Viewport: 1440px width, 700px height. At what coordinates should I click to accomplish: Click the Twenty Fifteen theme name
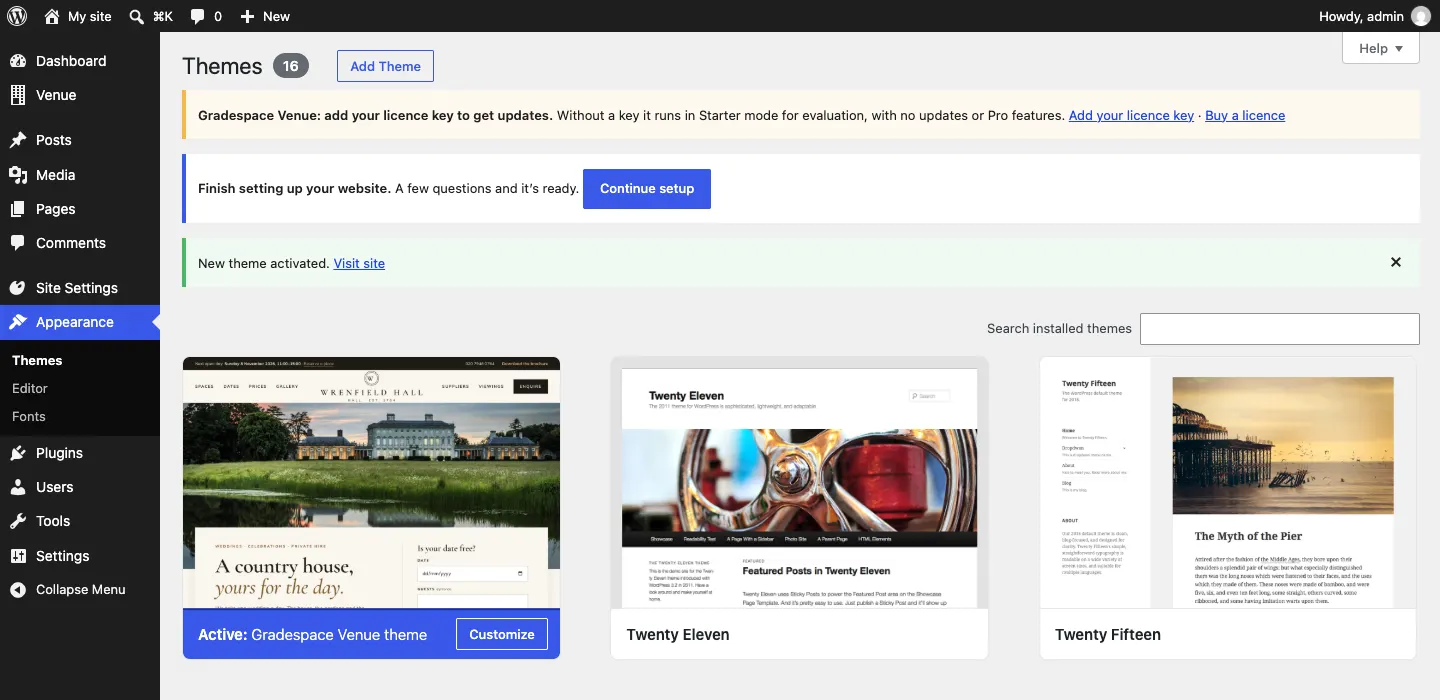[x=1108, y=635]
